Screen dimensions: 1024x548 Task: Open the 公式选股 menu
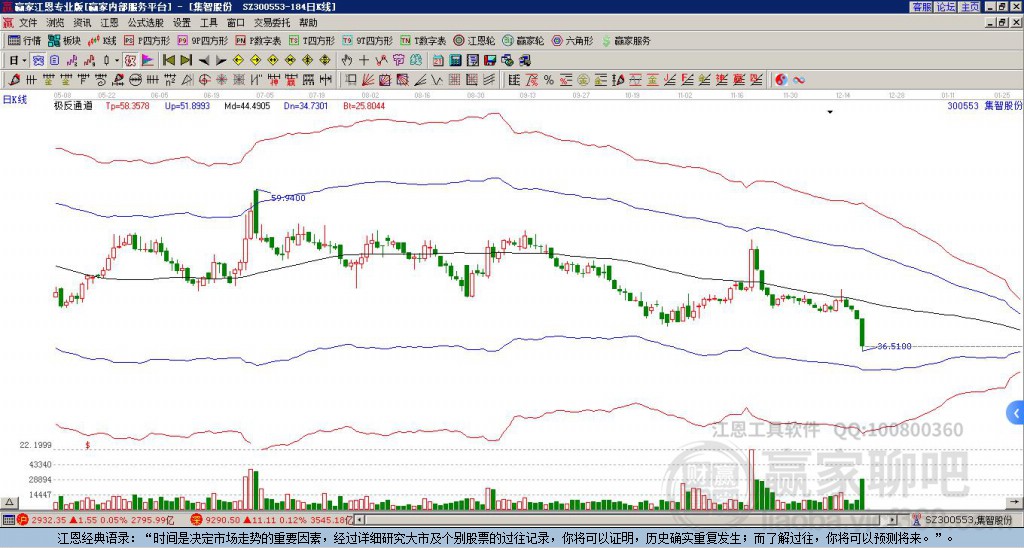click(x=145, y=23)
